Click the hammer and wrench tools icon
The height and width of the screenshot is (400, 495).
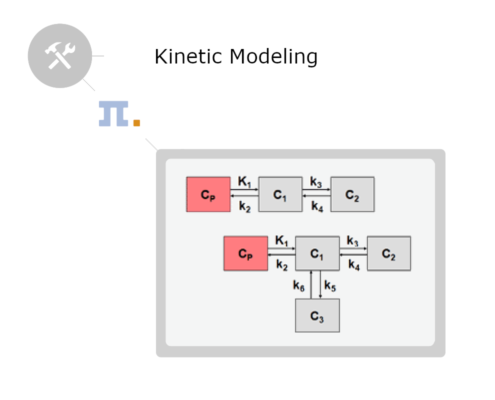[x=60, y=56]
